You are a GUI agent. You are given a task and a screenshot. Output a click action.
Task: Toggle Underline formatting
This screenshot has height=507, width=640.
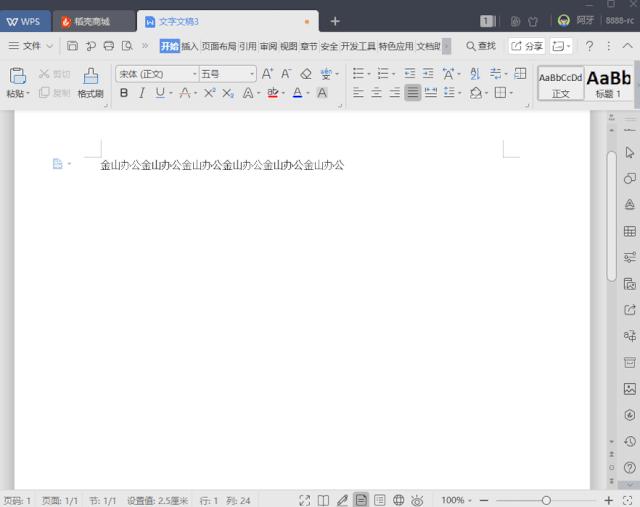[x=160, y=93]
